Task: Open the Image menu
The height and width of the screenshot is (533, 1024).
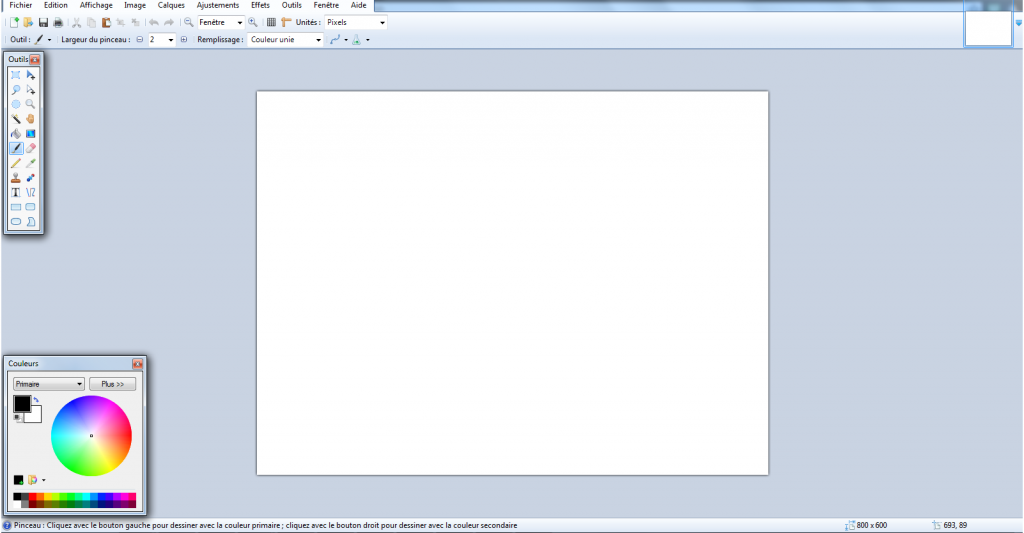Action: point(135,5)
